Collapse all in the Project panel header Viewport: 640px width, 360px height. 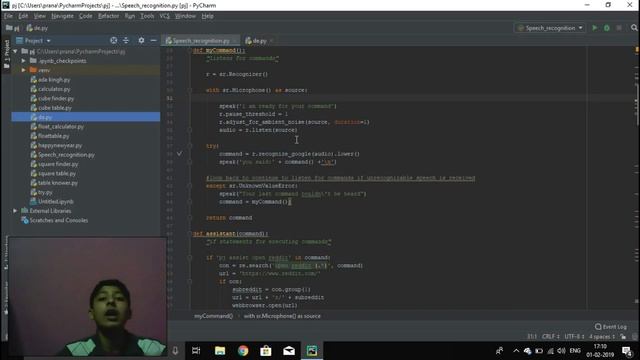[126, 40]
